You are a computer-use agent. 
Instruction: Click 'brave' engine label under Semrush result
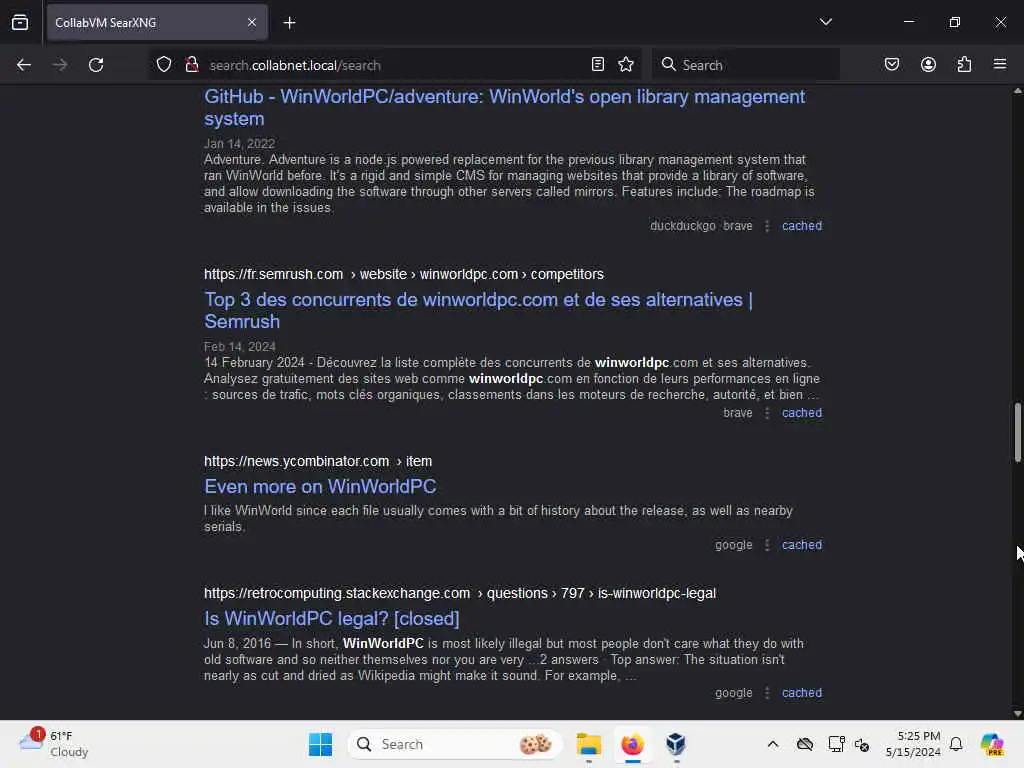(738, 413)
